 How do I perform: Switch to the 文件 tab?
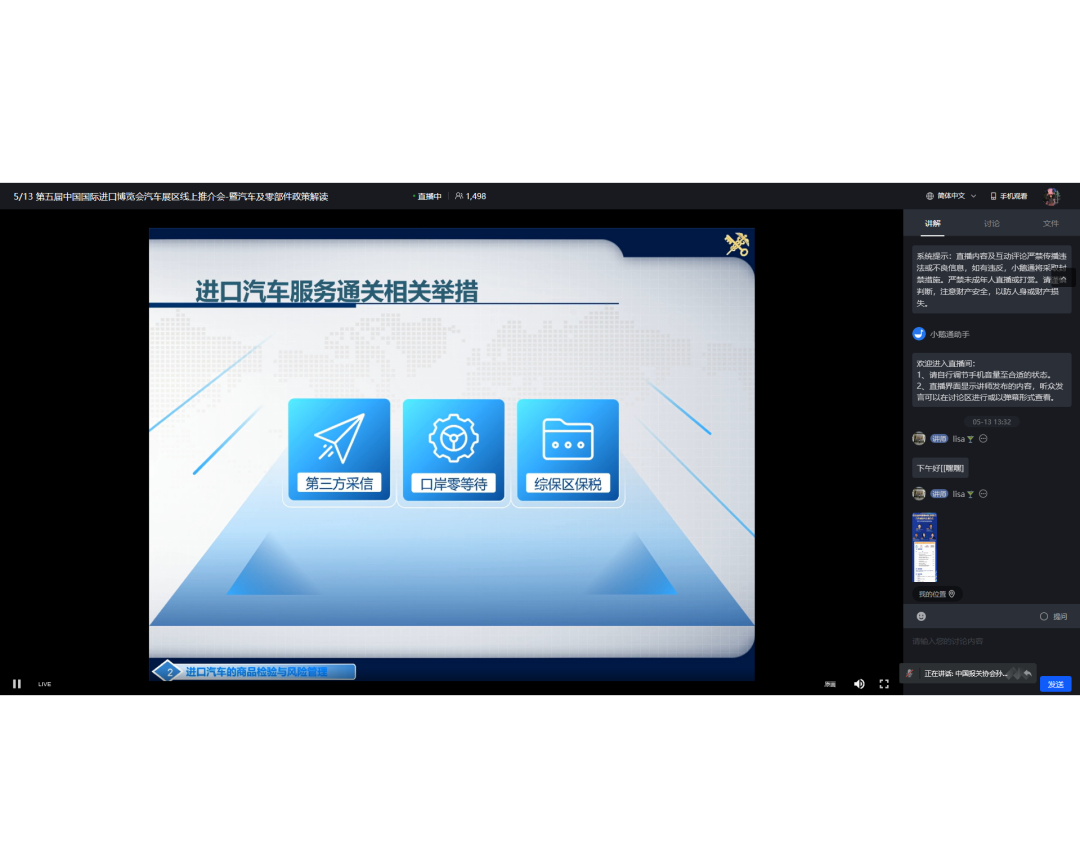(1050, 224)
